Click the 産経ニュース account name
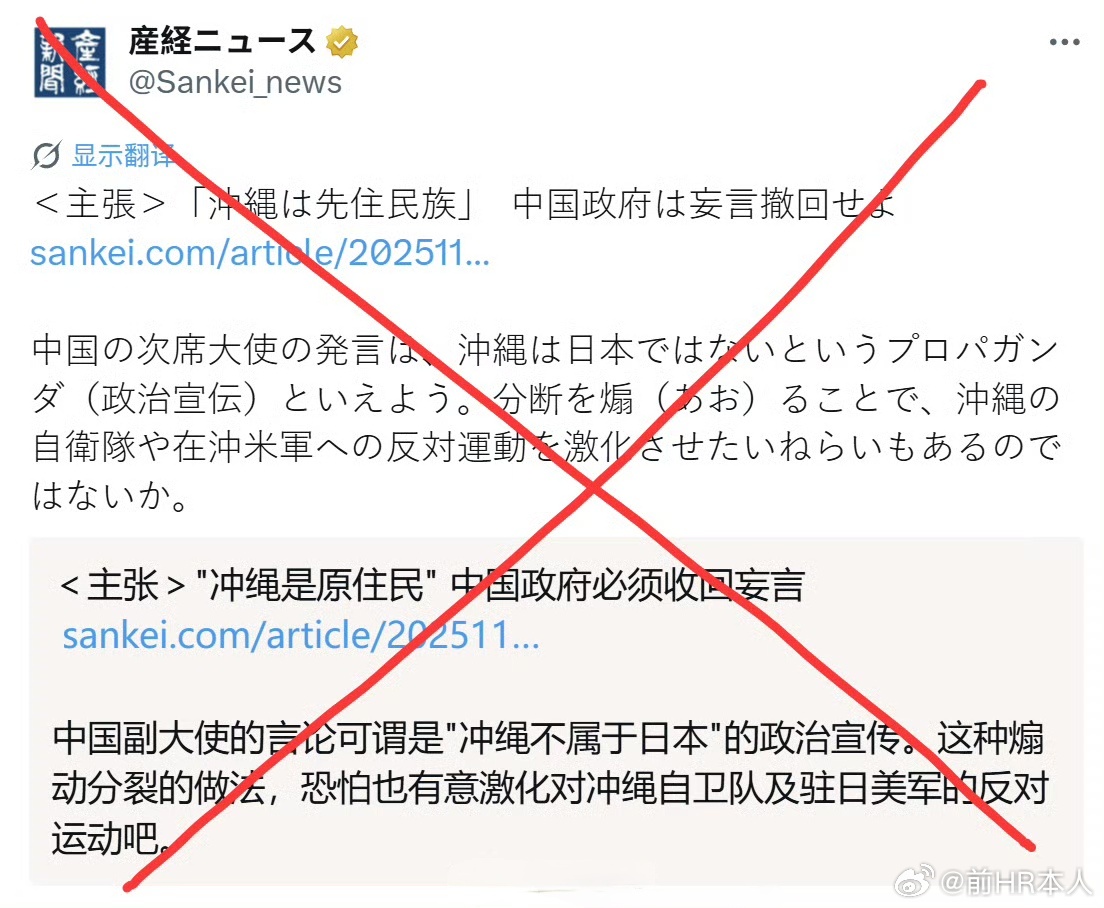Screen dimensions: 1104x908 tap(222, 41)
